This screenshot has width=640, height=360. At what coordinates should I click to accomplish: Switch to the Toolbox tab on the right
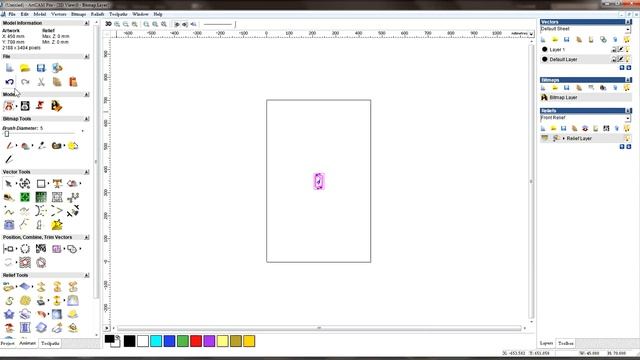566,343
